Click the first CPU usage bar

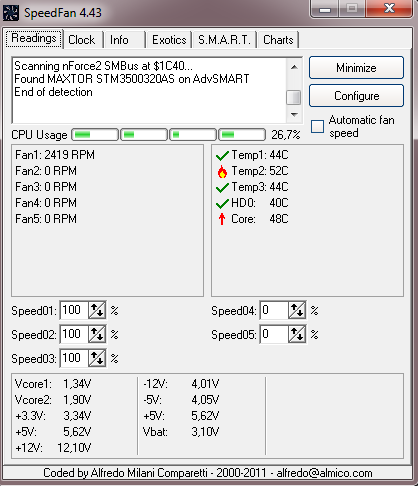[x=95, y=135]
